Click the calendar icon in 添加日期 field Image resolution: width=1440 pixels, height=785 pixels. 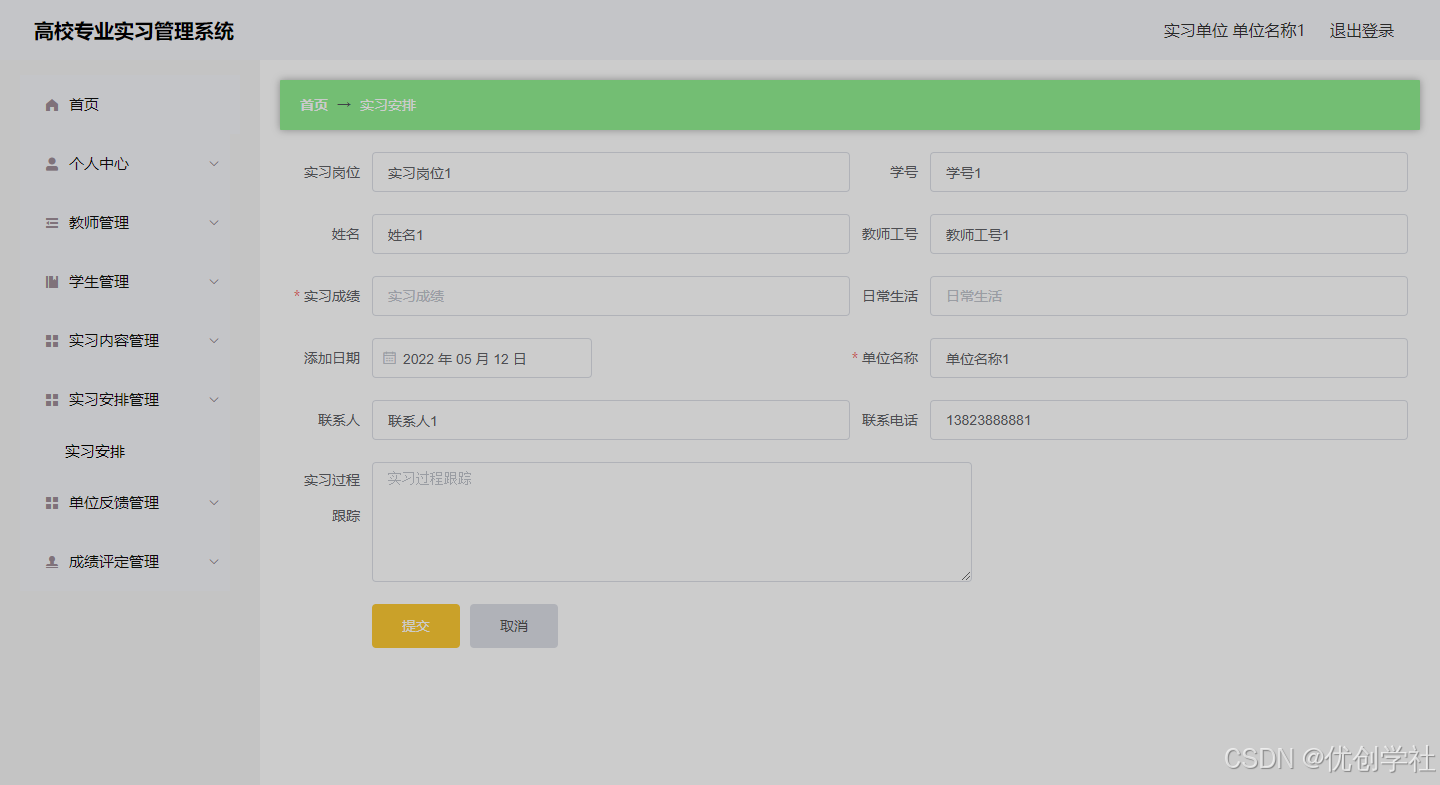[x=390, y=358]
